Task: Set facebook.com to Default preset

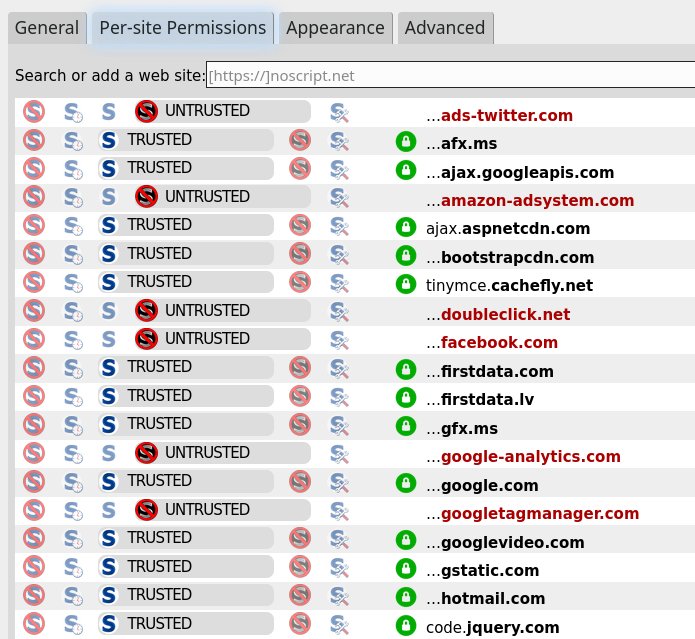Action: (x=34, y=339)
